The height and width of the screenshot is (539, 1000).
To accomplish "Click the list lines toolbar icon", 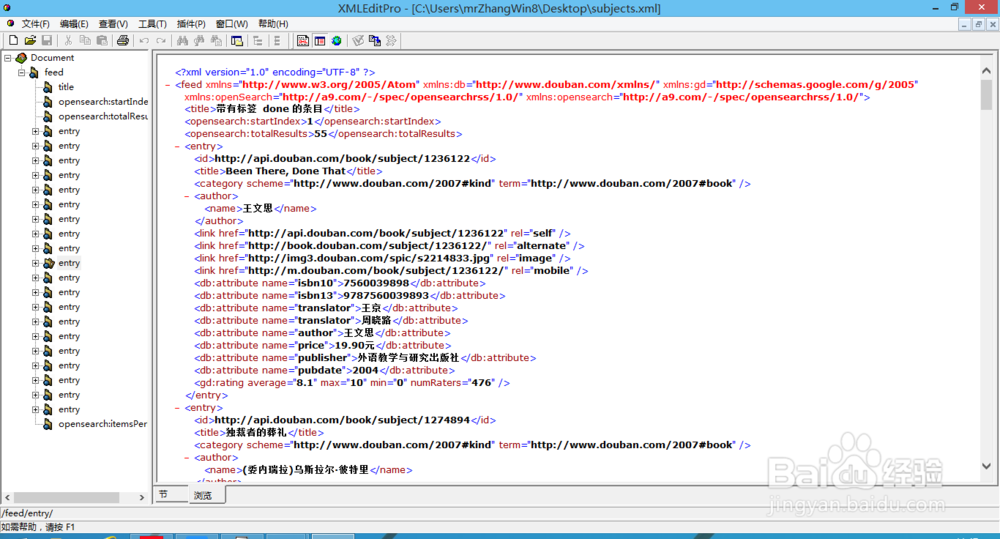I will tap(277, 41).
